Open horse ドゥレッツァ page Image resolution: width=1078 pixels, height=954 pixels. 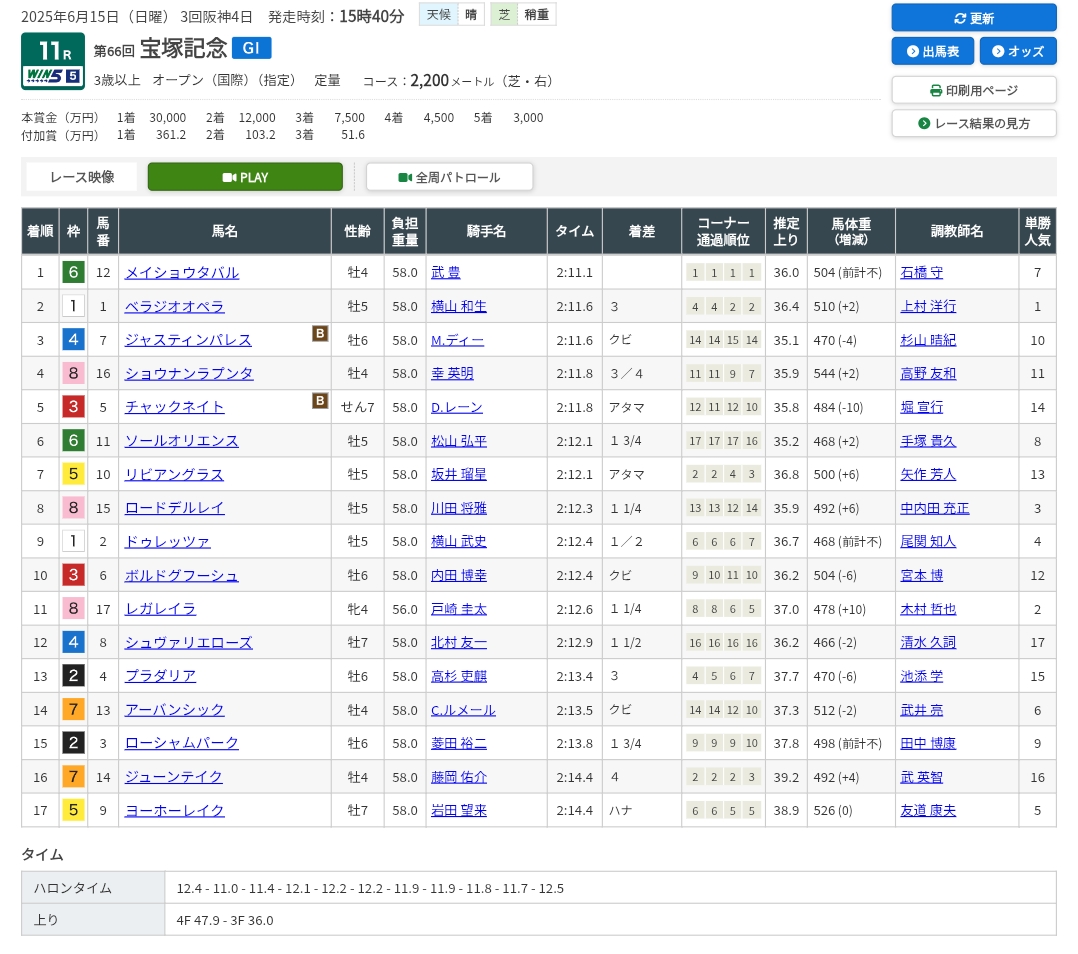coord(167,542)
